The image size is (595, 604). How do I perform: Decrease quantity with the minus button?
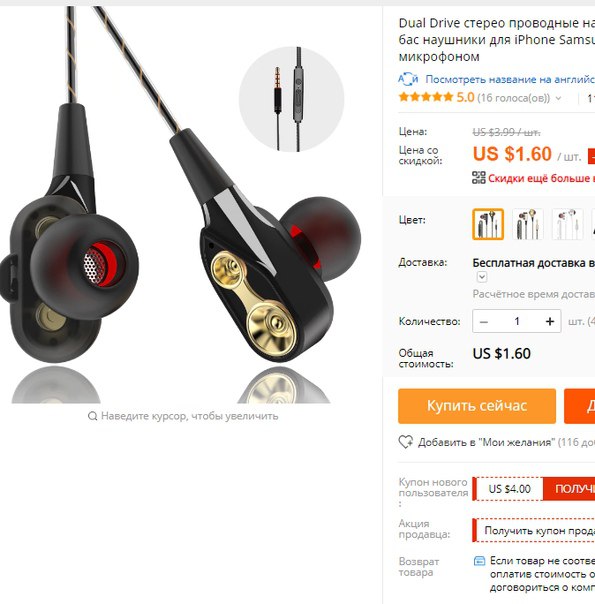pyautogui.click(x=484, y=321)
